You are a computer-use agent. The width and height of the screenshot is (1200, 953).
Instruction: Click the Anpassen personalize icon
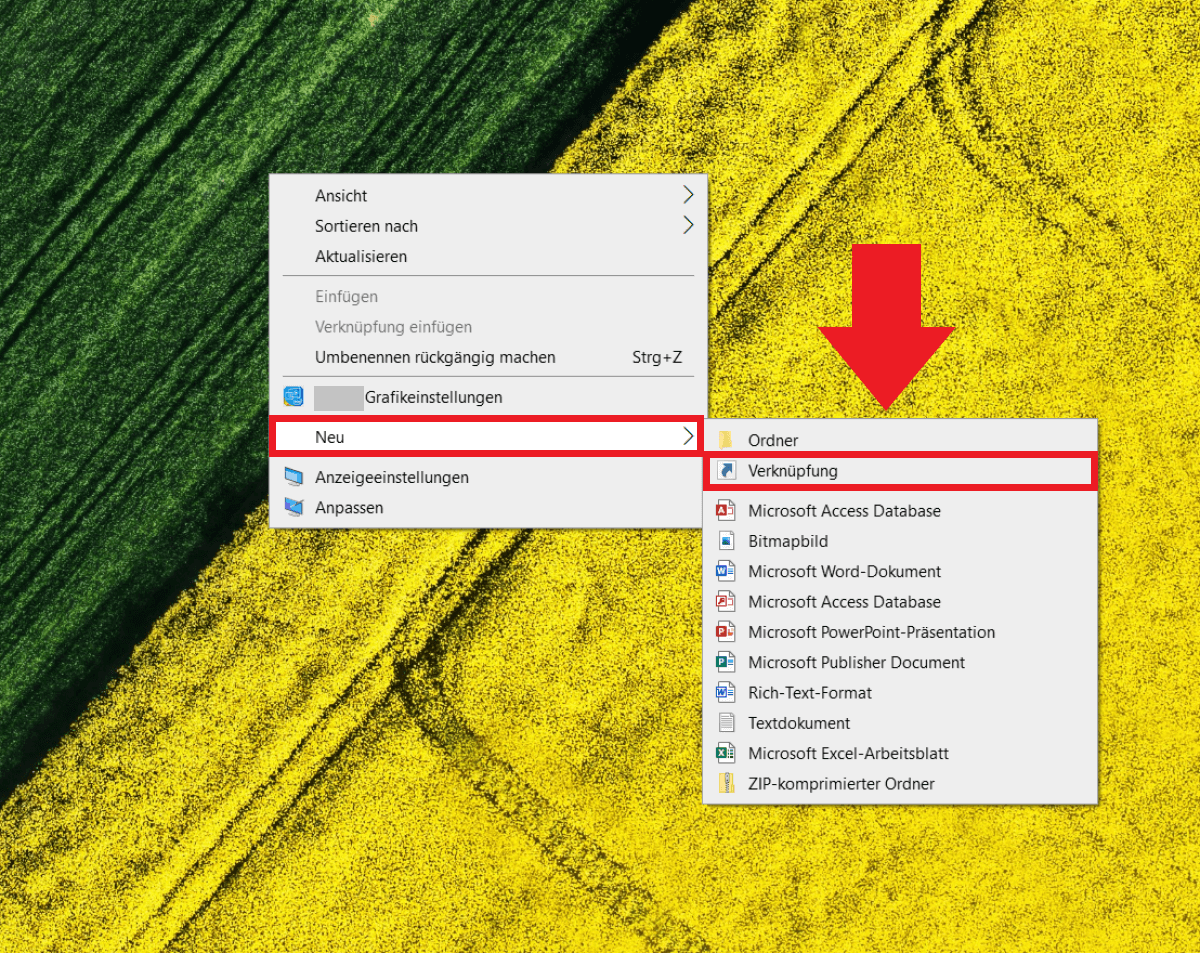[293, 507]
